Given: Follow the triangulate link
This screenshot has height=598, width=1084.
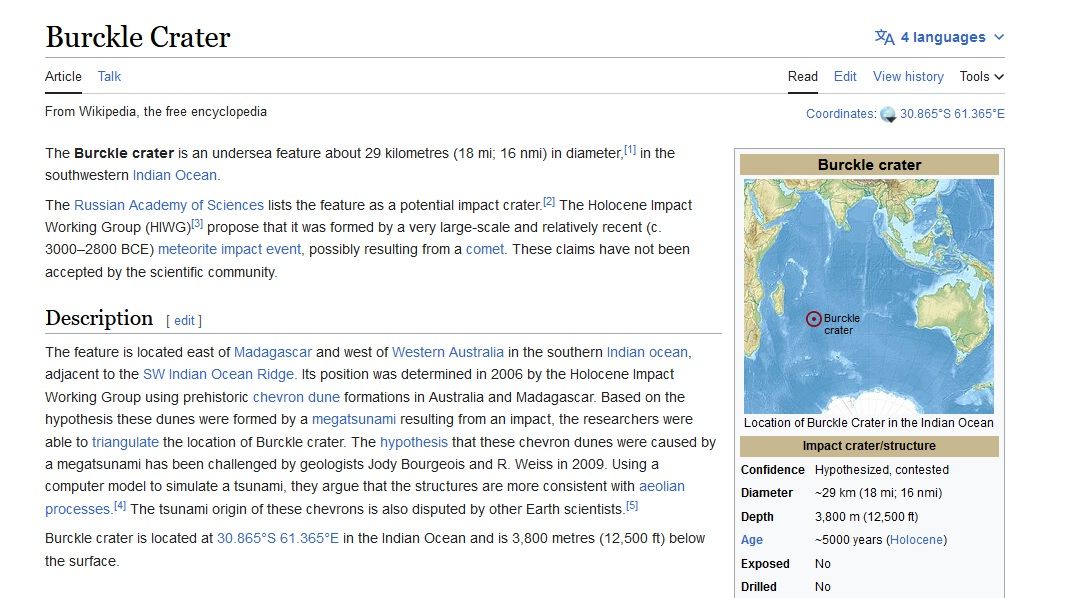Looking at the screenshot, I should [125, 442].
